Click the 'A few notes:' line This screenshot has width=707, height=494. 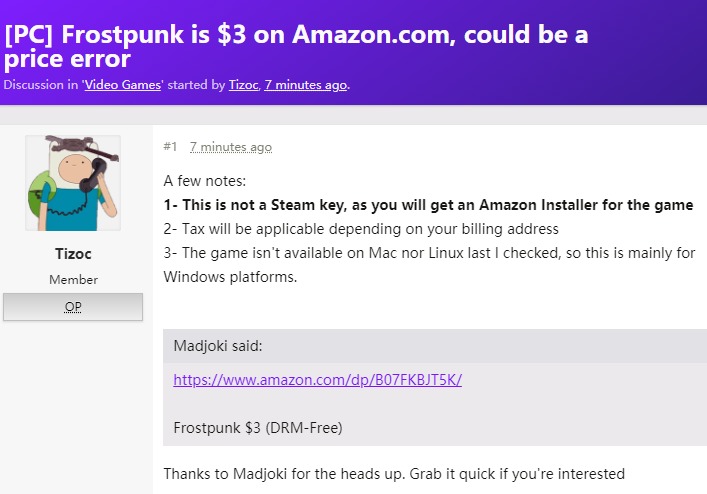point(203,181)
